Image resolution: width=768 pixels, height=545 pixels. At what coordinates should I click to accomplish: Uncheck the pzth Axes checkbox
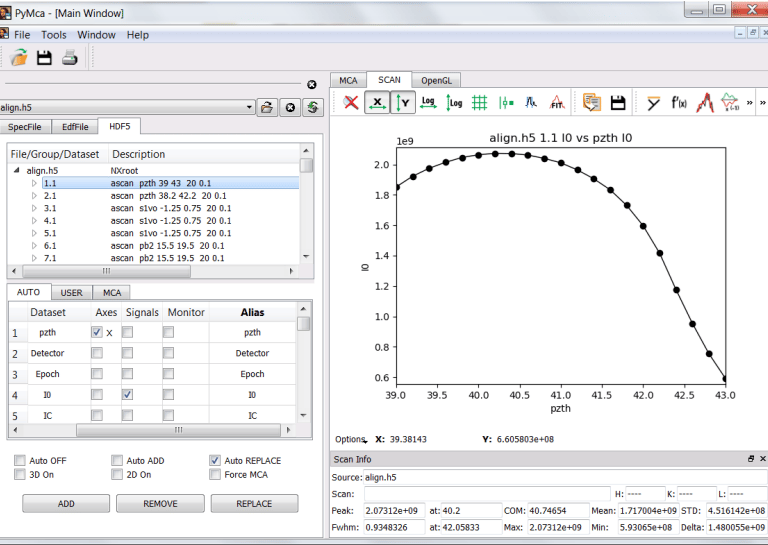(x=97, y=332)
